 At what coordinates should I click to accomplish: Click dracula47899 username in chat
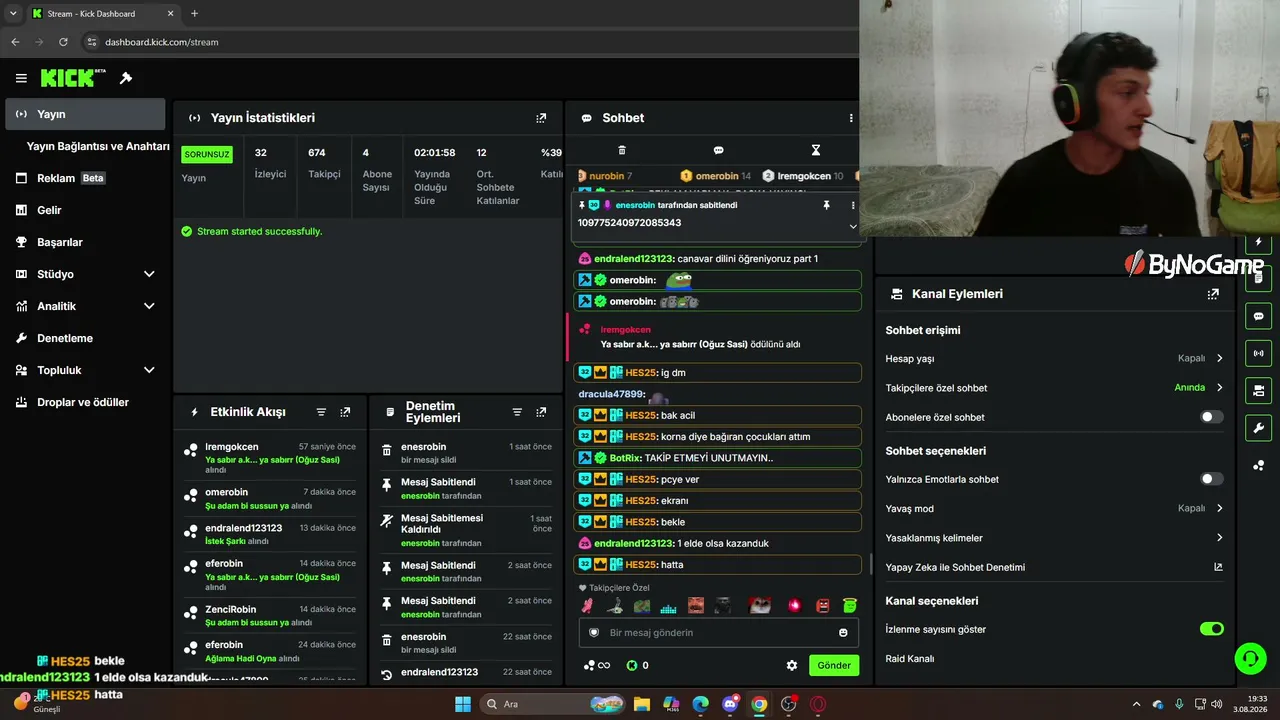pyautogui.click(x=611, y=394)
